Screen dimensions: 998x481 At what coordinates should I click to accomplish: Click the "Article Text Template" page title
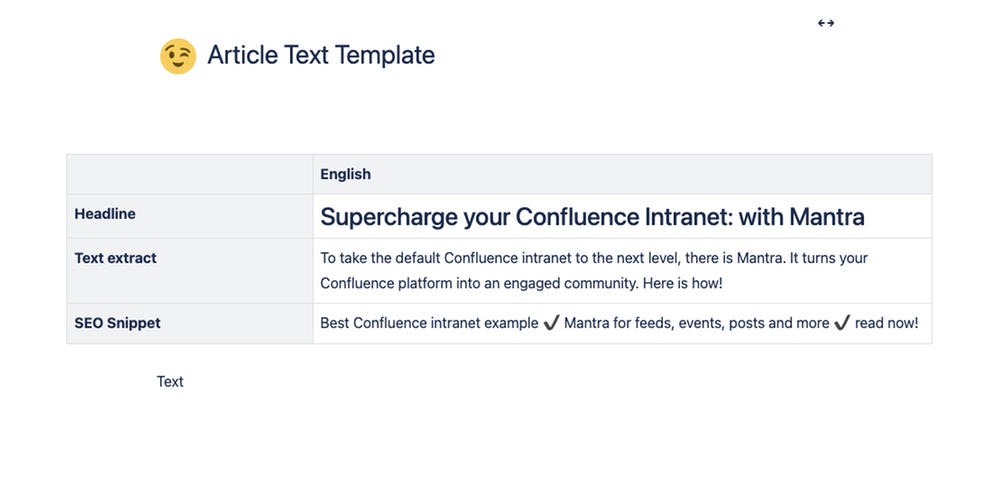click(321, 55)
